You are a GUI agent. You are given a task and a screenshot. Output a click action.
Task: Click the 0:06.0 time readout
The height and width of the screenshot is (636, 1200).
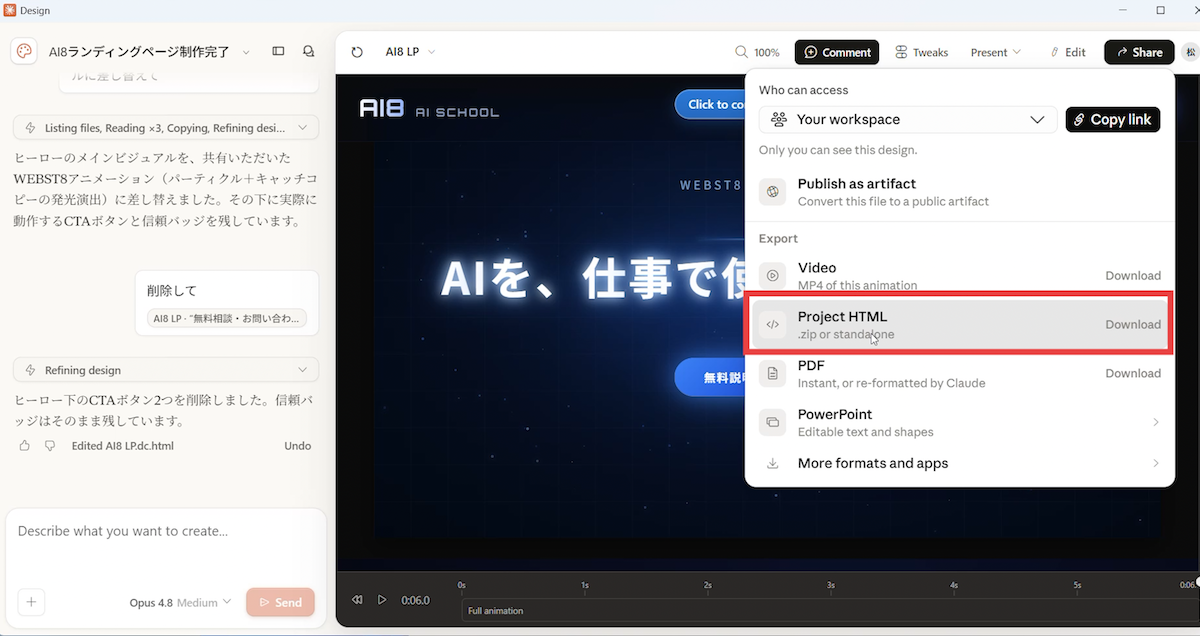pyautogui.click(x=416, y=600)
